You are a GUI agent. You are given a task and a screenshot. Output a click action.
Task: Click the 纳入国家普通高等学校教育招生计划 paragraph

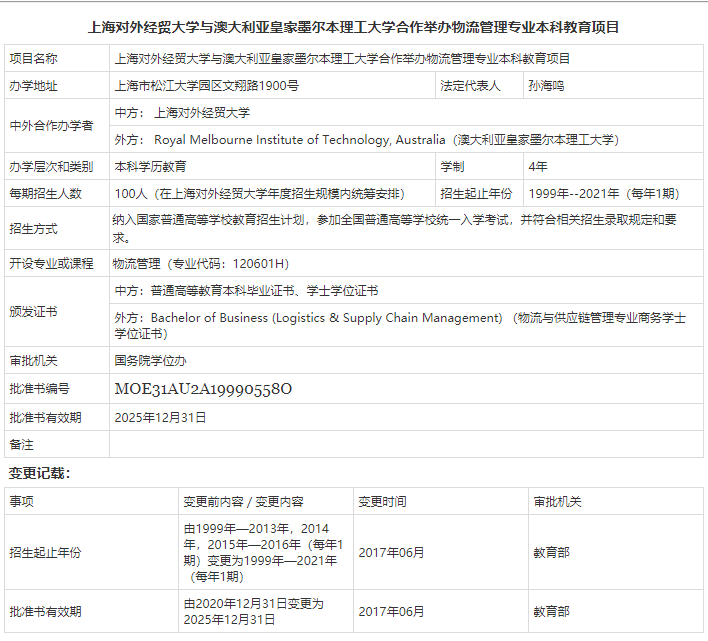point(394,228)
